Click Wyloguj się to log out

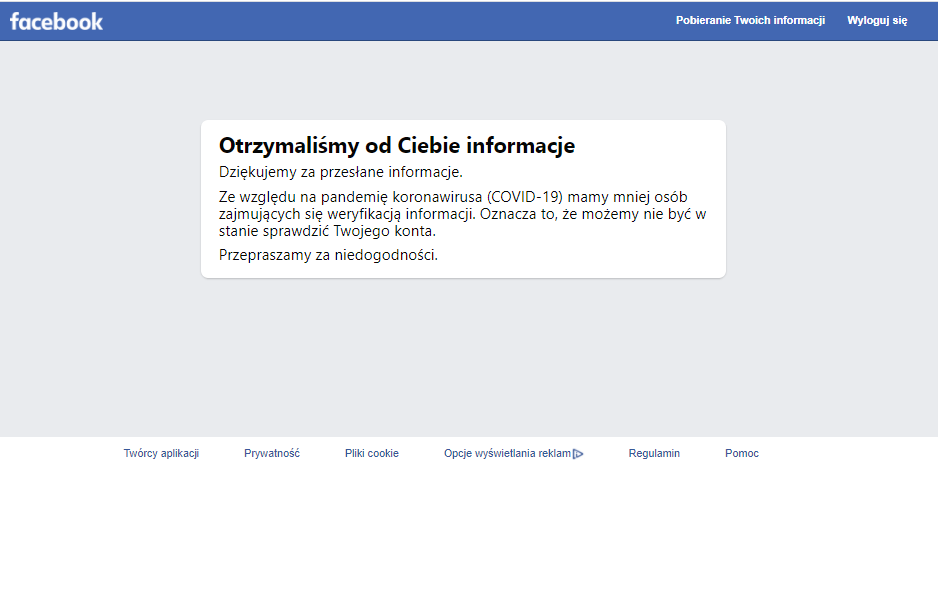point(877,20)
